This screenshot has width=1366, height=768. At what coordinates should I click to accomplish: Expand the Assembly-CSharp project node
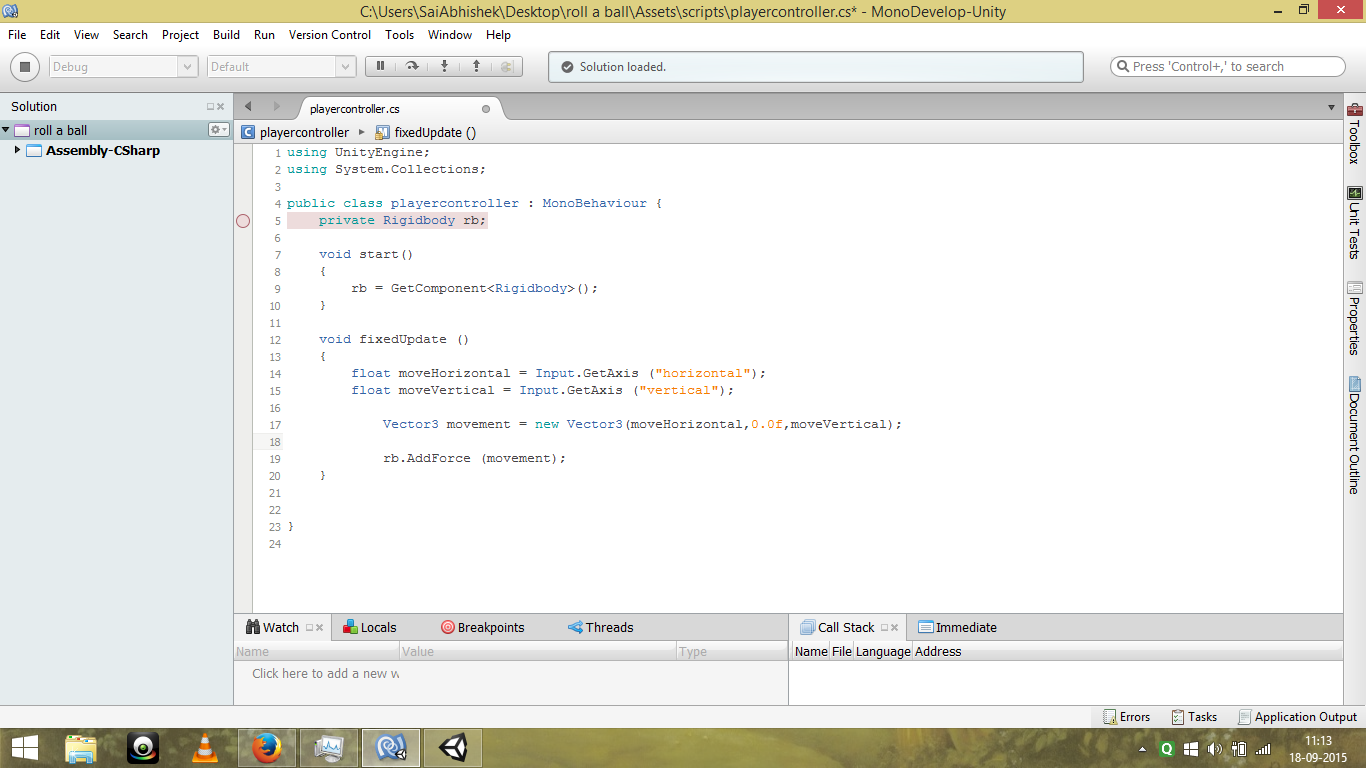coord(17,150)
